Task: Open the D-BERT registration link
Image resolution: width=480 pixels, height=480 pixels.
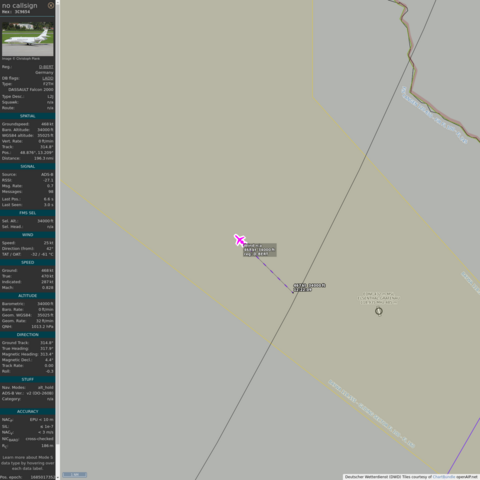Action: [x=46, y=67]
